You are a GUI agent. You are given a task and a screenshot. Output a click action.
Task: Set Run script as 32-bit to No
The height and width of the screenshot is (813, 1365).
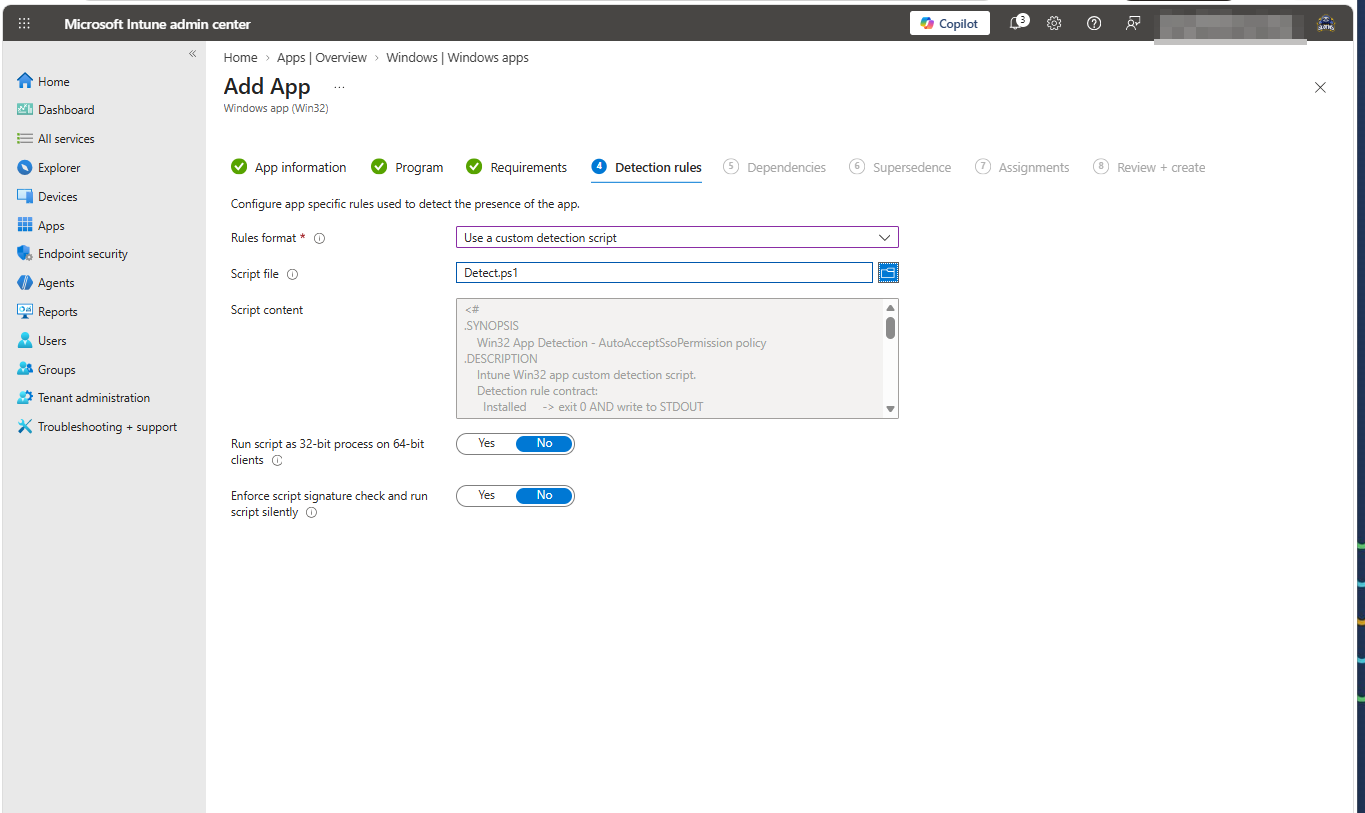tap(544, 444)
